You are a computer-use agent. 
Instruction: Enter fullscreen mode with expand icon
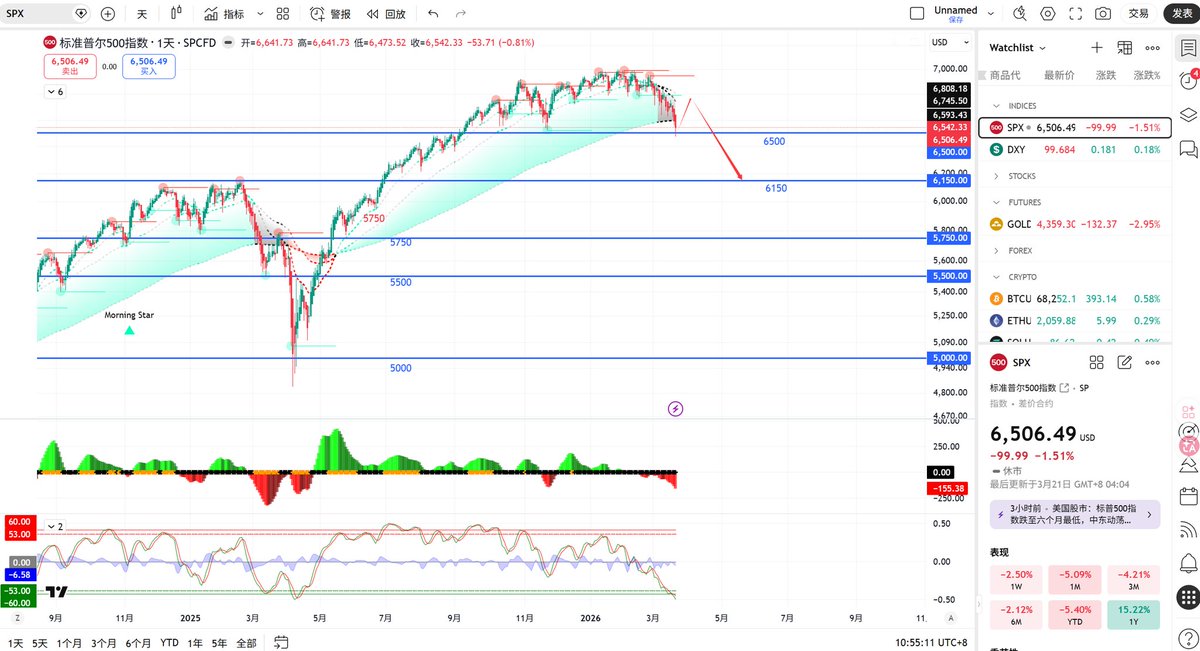point(1075,13)
